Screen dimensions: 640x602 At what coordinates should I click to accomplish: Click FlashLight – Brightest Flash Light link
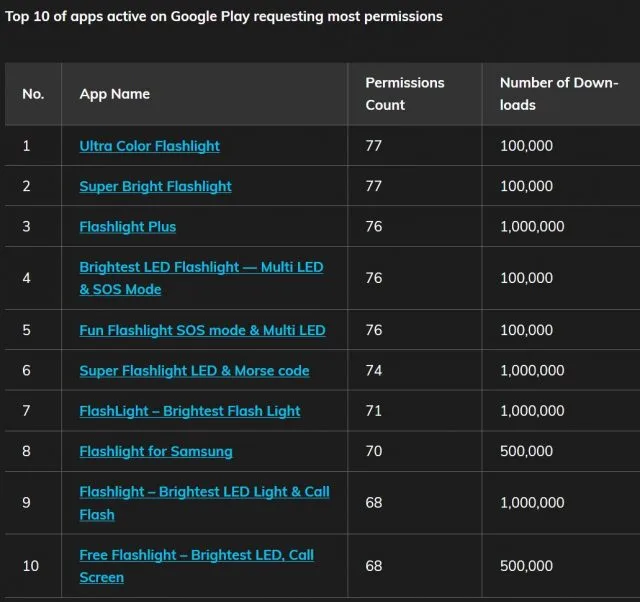click(190, 411)
